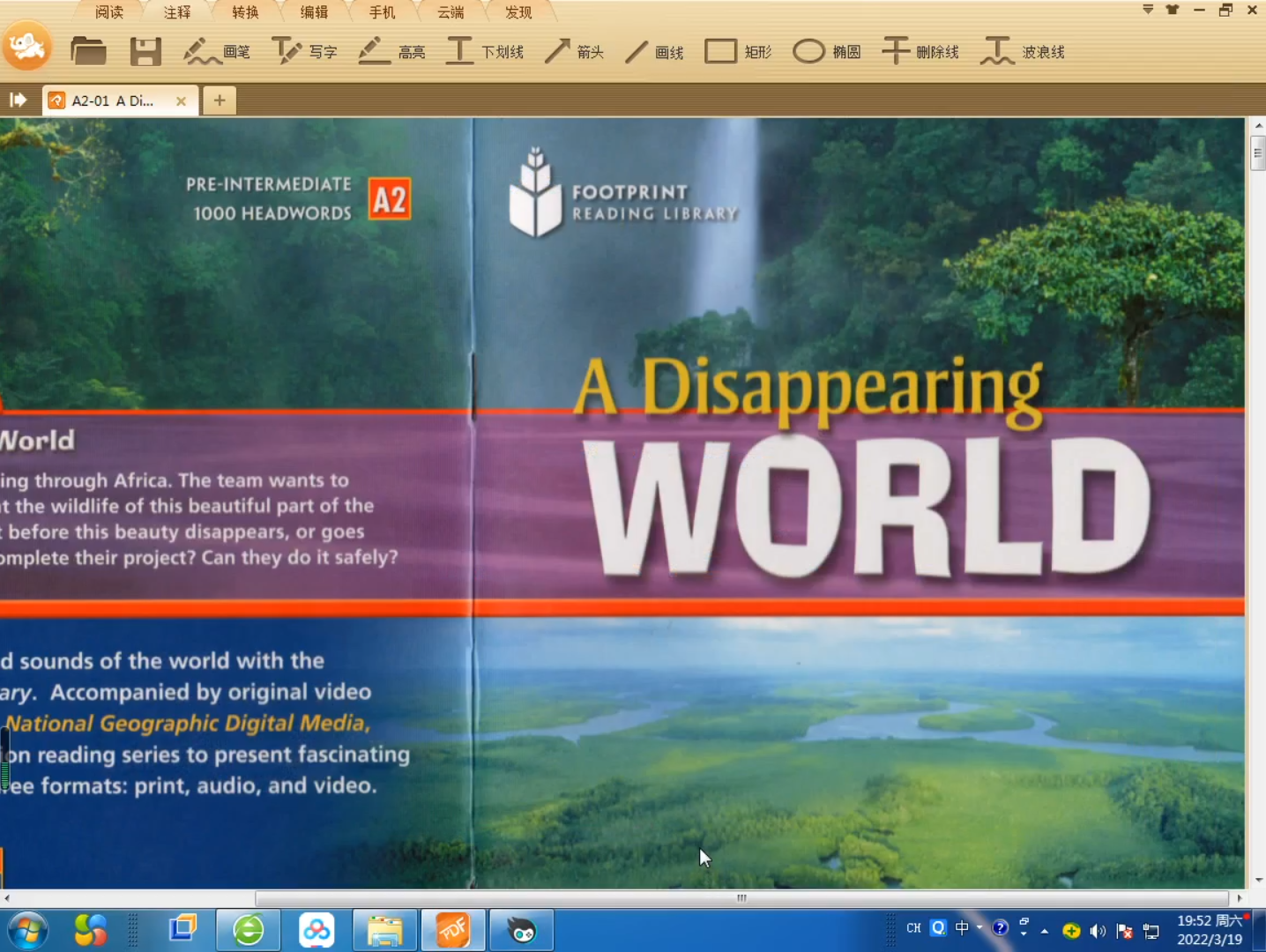Select the 椭圆 ellipse tool
Viewport: 1266px width, 952px height.
(x=826, y=52)
